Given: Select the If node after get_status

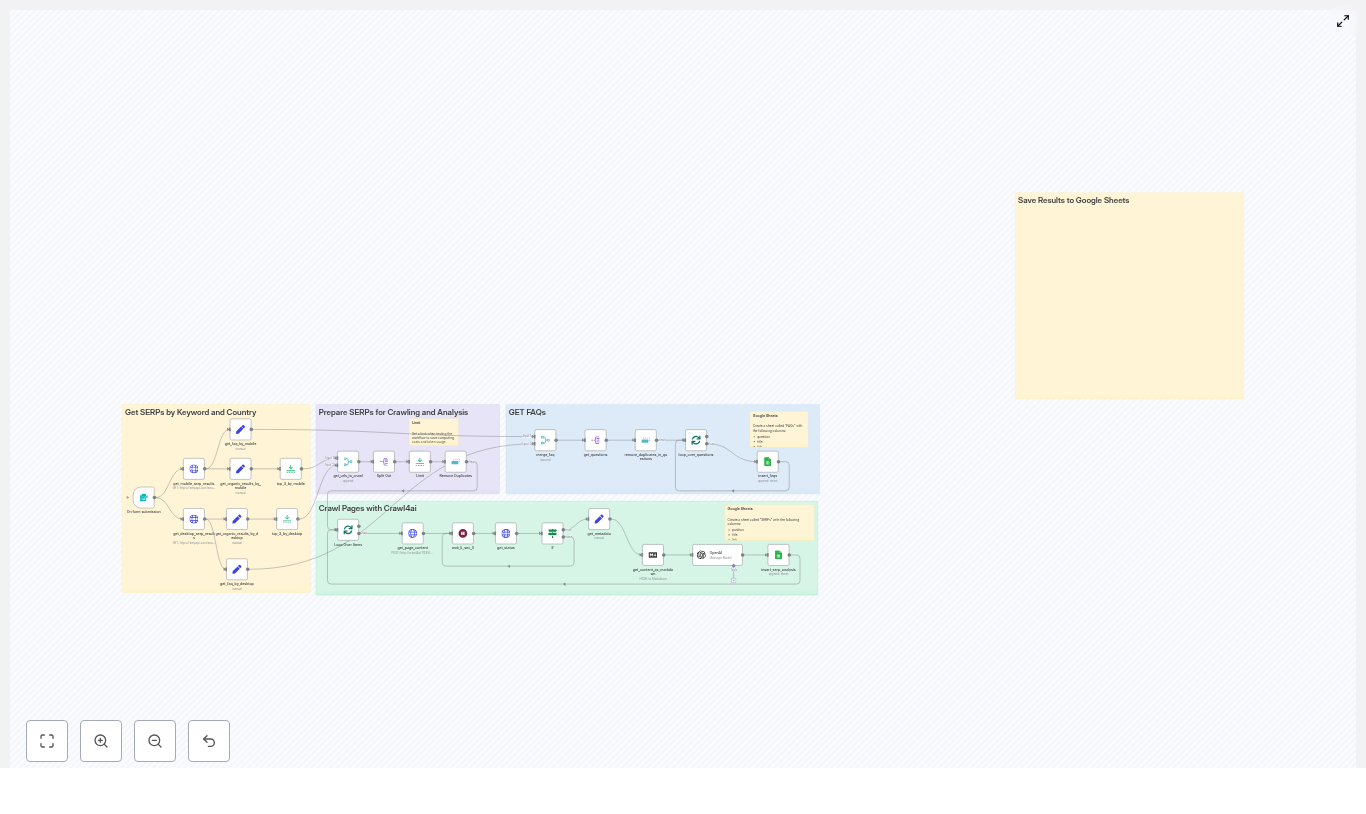Looking at the screenshot, I should point(552,533).
